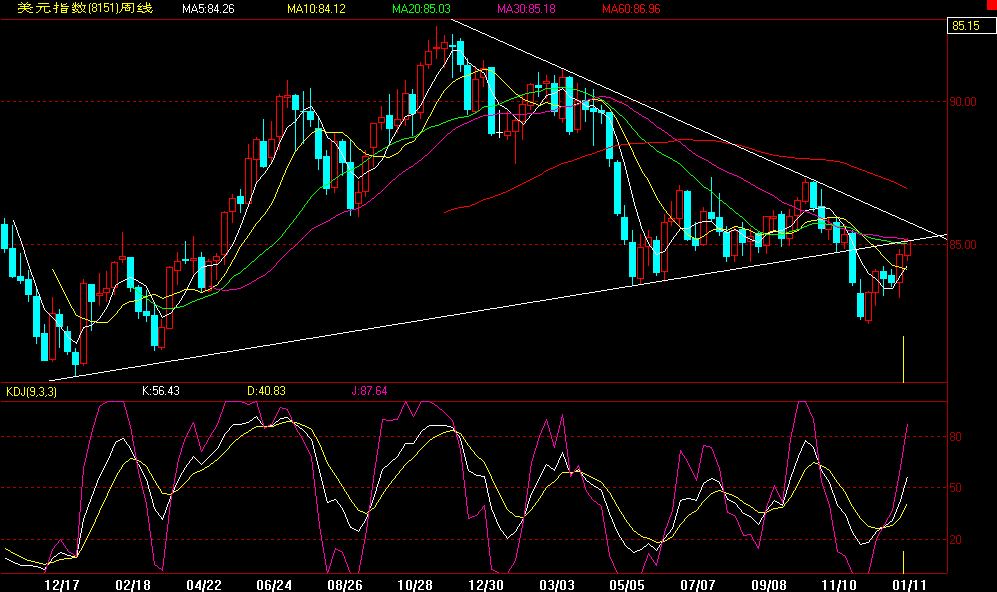Click the 09/08 date axis label
997x592 pixels.
769,585
